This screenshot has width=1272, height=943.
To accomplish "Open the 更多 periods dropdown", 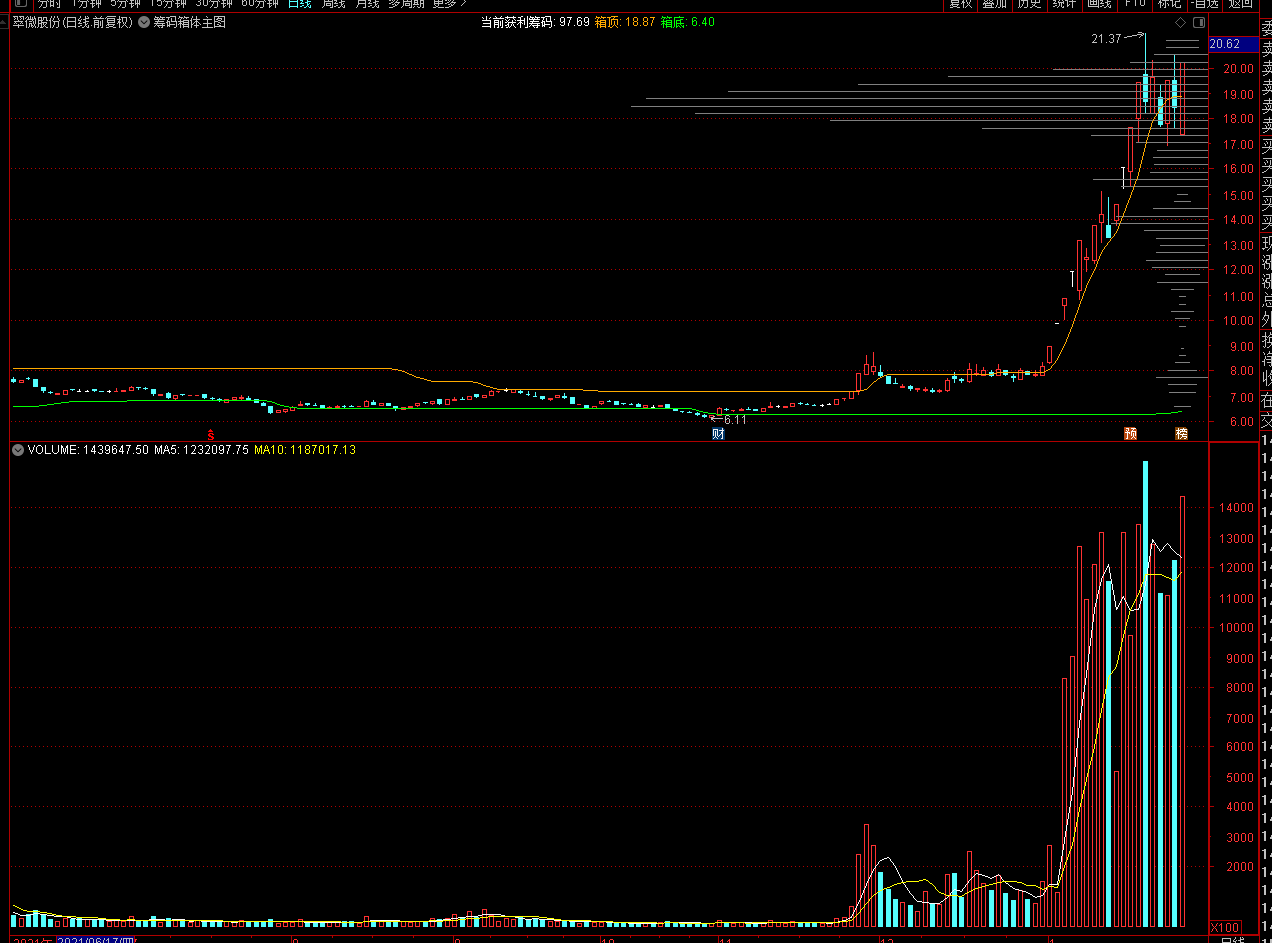I will coord(449,3).
